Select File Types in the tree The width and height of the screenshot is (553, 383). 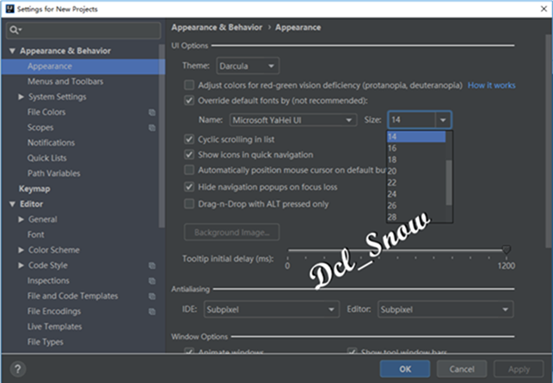click(x=45, y=342)
